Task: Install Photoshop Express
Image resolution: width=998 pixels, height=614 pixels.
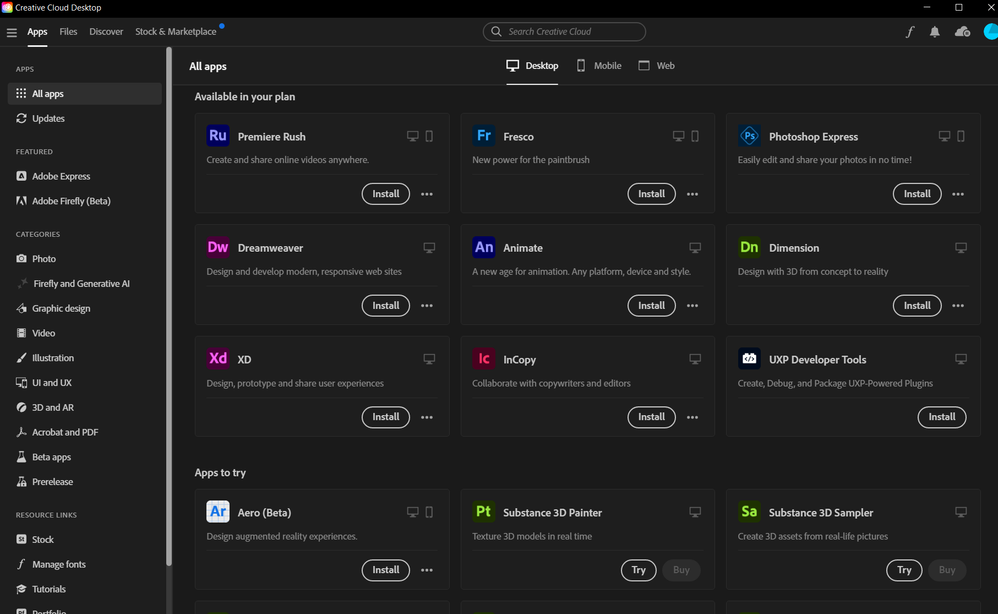Action: point(916,193)
